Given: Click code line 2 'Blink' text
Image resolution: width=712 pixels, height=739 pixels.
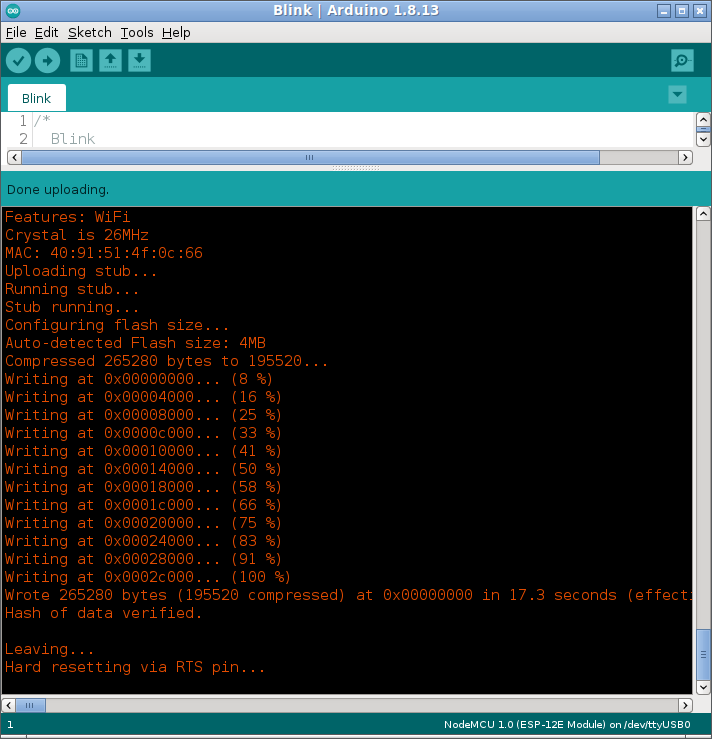Looking at the screenshot, I should 73,139.
